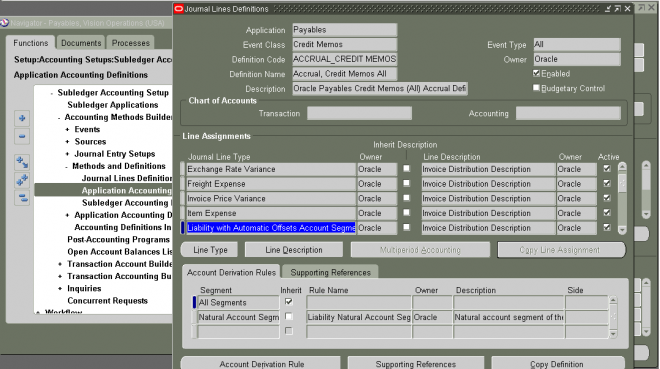Maximize the Journal Lines Definitions window
The image size is (660, 369).
click(617, 9)
